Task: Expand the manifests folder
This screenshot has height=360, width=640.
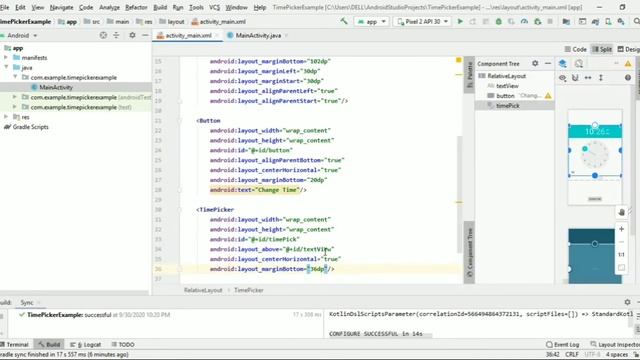Action: tap(6, 58)
